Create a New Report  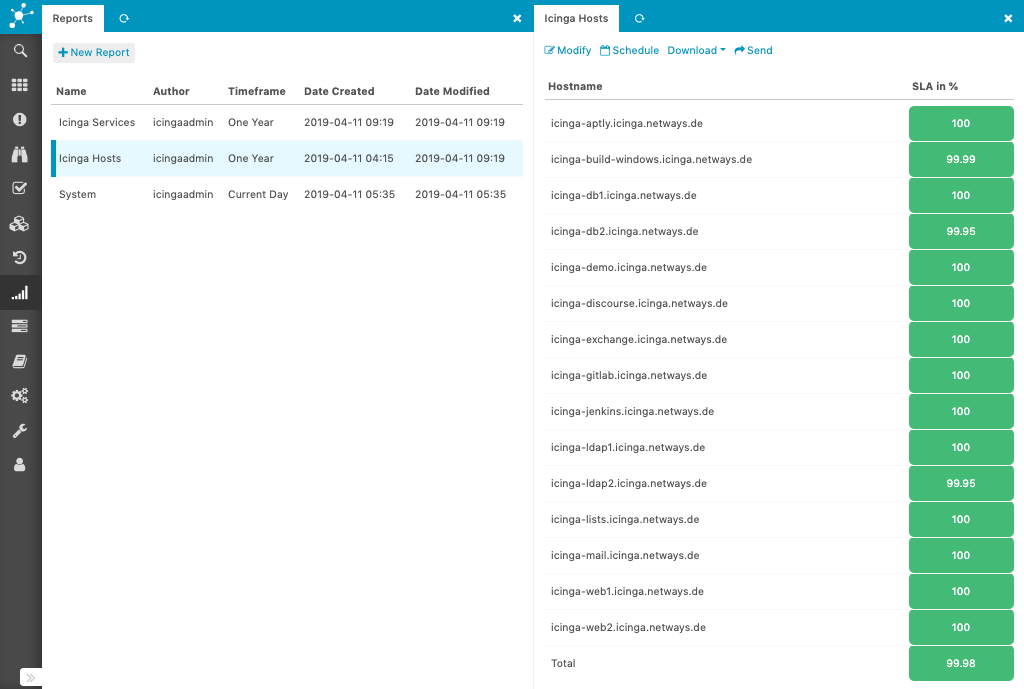click(94, 52)
